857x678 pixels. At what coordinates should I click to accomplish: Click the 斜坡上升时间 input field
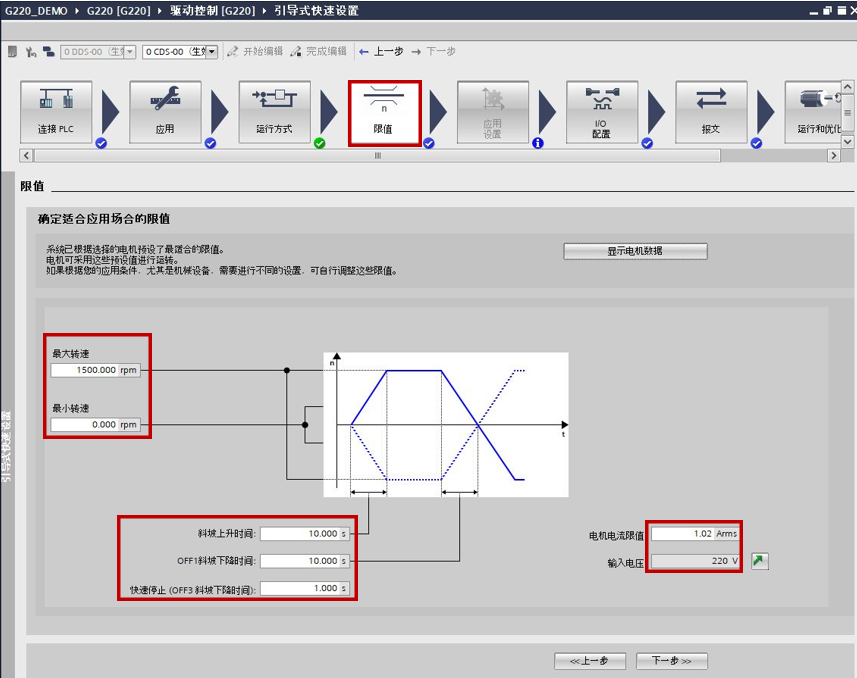[x=300, y=533]
